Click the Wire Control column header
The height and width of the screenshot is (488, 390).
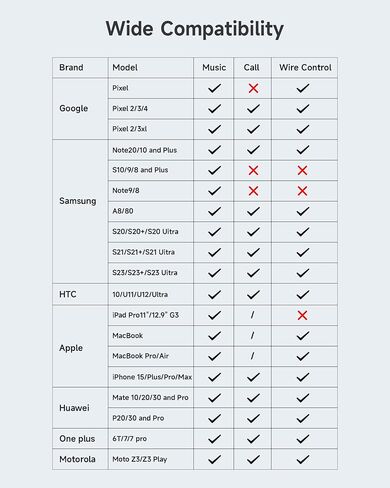305,68
